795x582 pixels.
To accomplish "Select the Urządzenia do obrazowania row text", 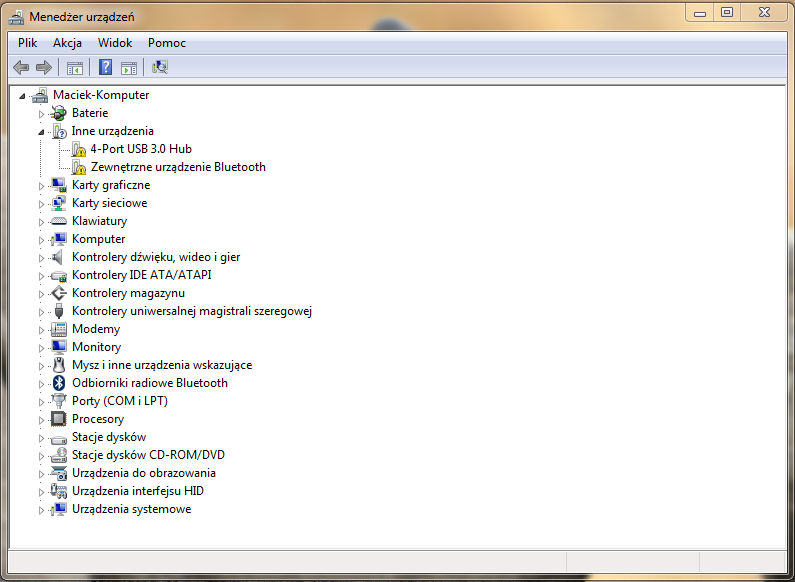I will click(143, 473).
